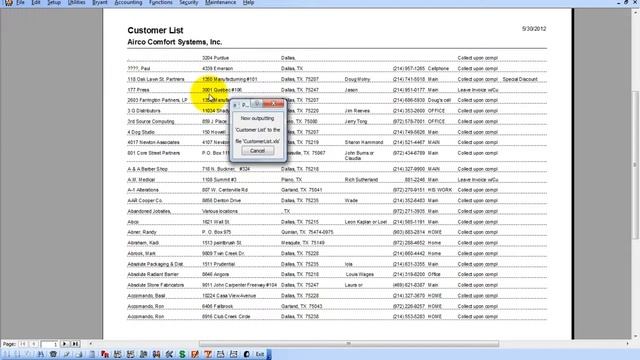Click the 6406 Fallbrook address

pyautogui.click(x=217, y=306)
